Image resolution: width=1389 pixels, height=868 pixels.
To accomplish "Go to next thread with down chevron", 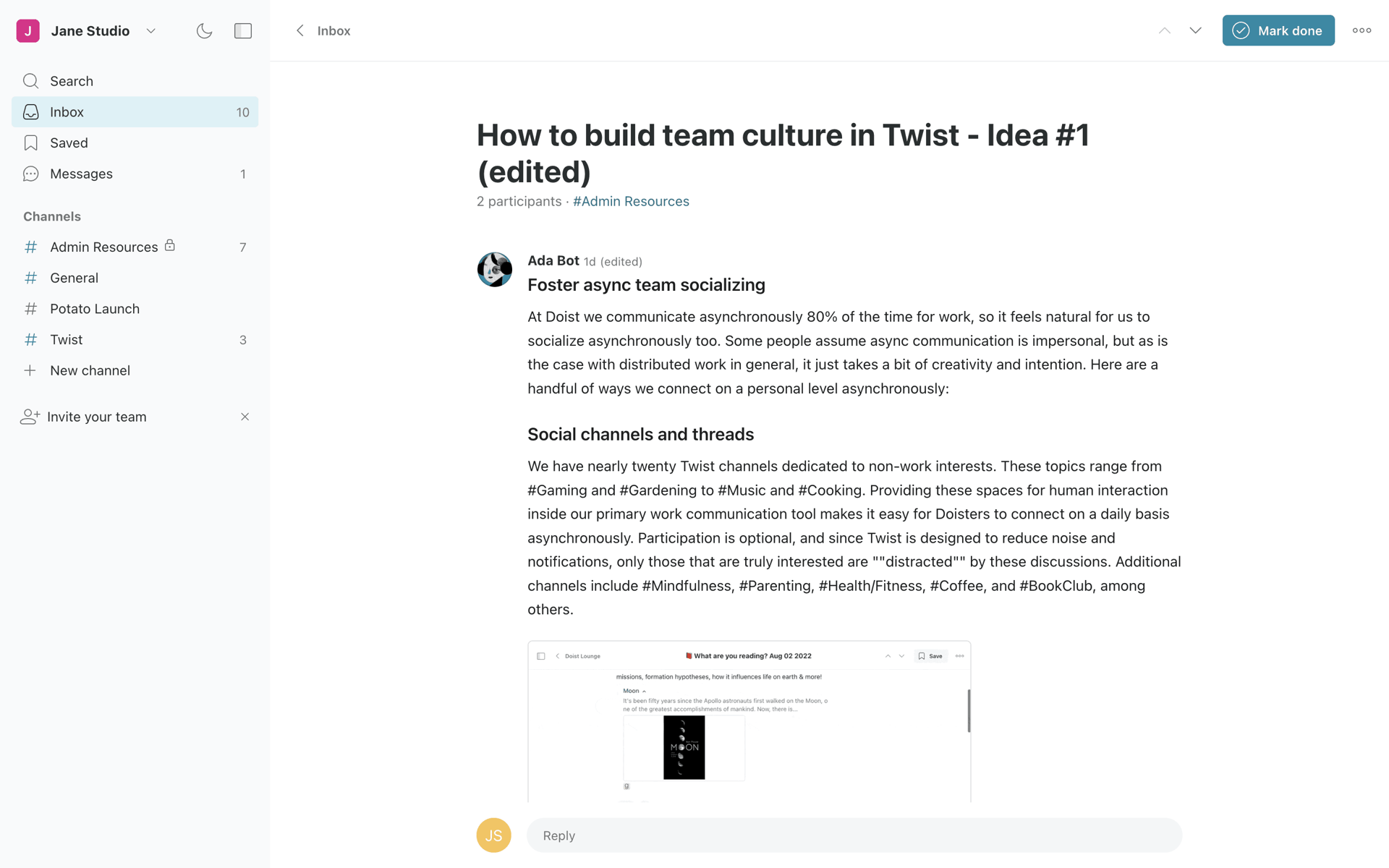I will click(1195, 30).
